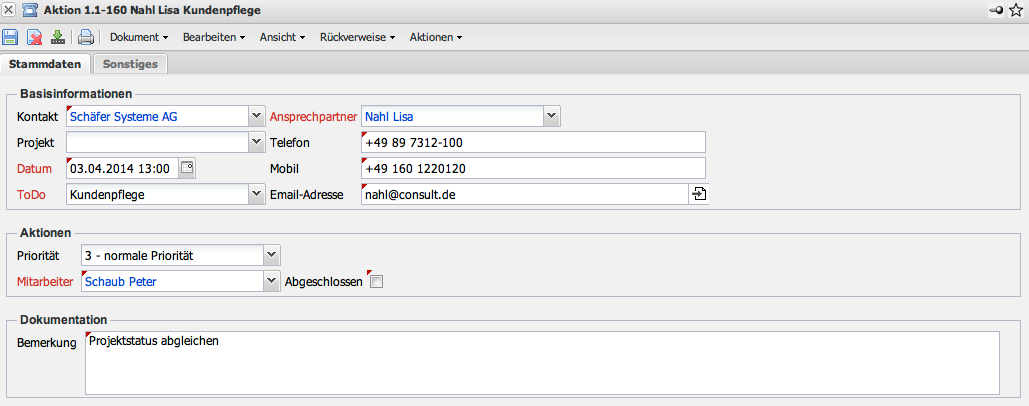Open the ToDo Kundenpflege dropdown
This screenshot has height=406, width=1029.
click(254, 194)
